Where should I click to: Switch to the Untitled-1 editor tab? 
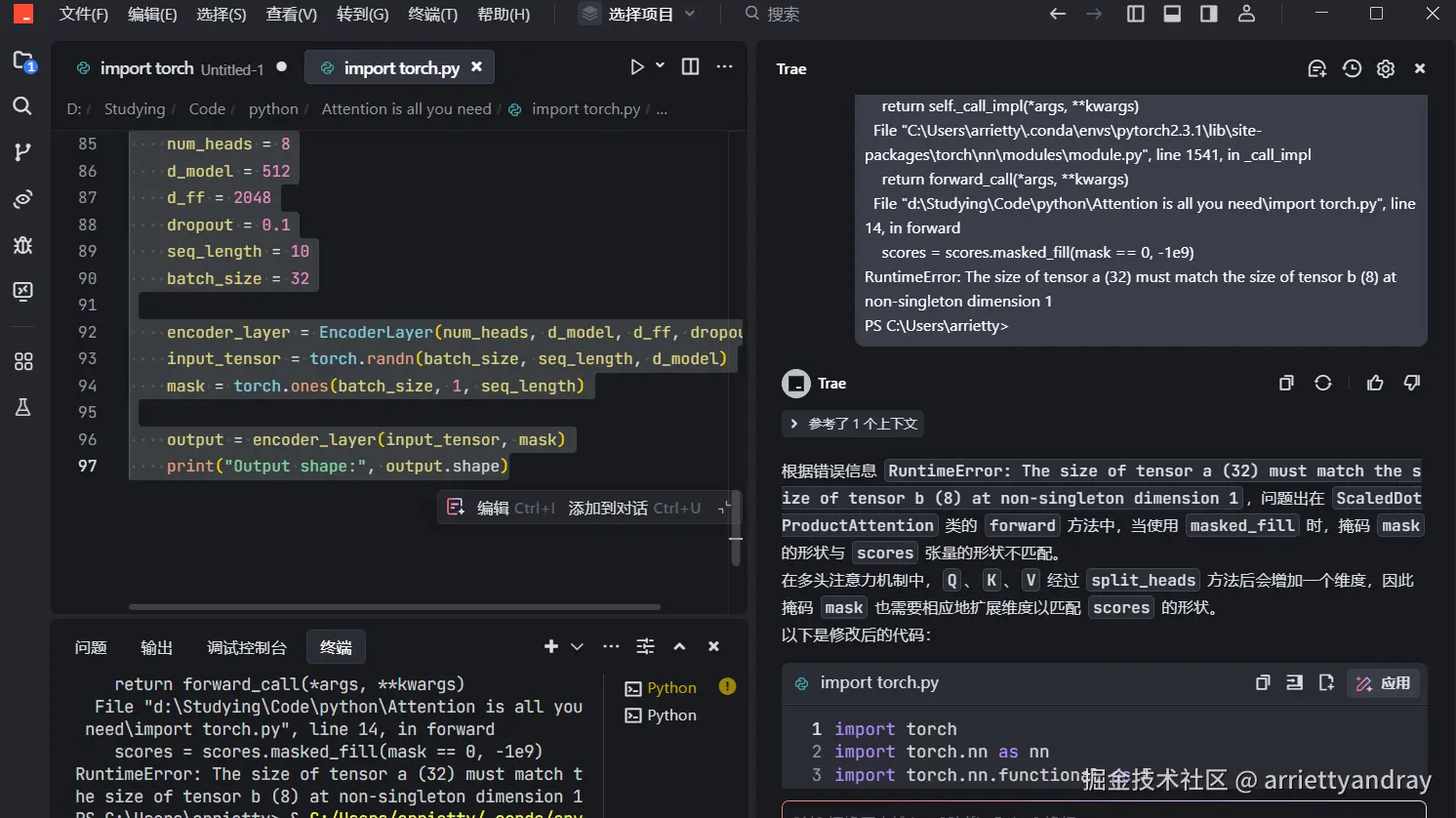pyautogui.click(x=182, y=68)
